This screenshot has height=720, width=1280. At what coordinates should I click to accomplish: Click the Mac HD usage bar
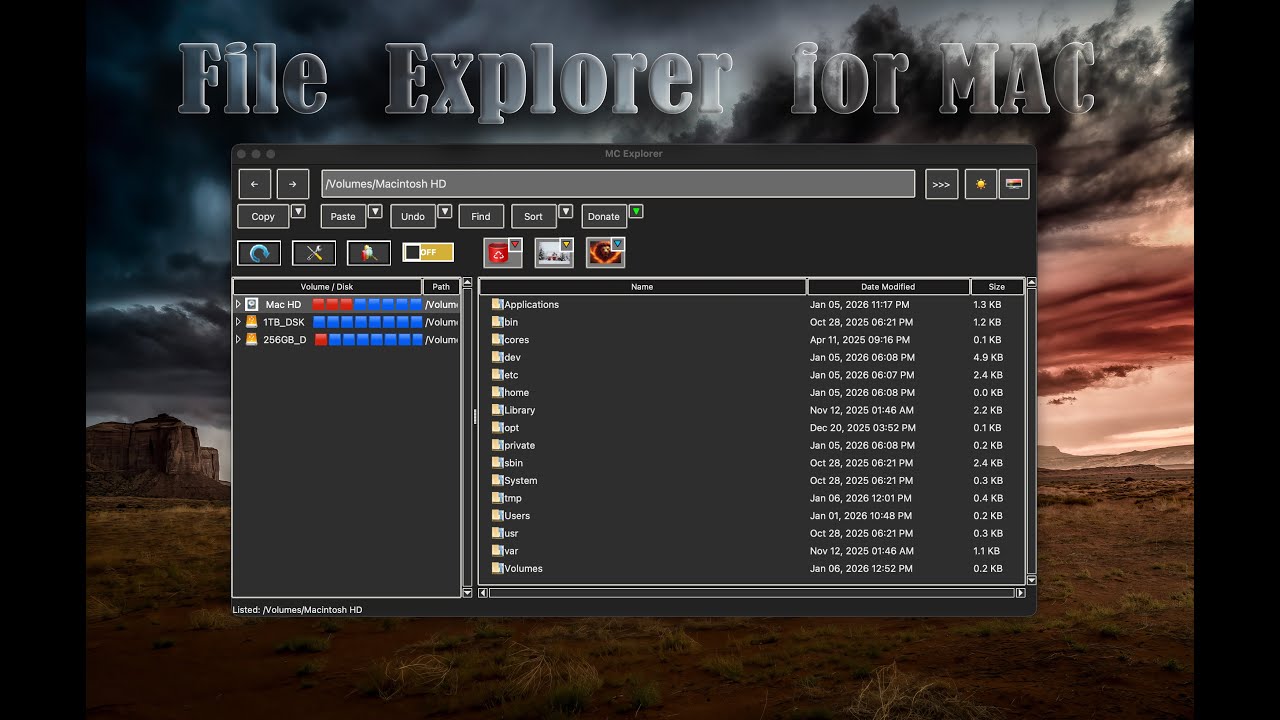coord(367,304)
